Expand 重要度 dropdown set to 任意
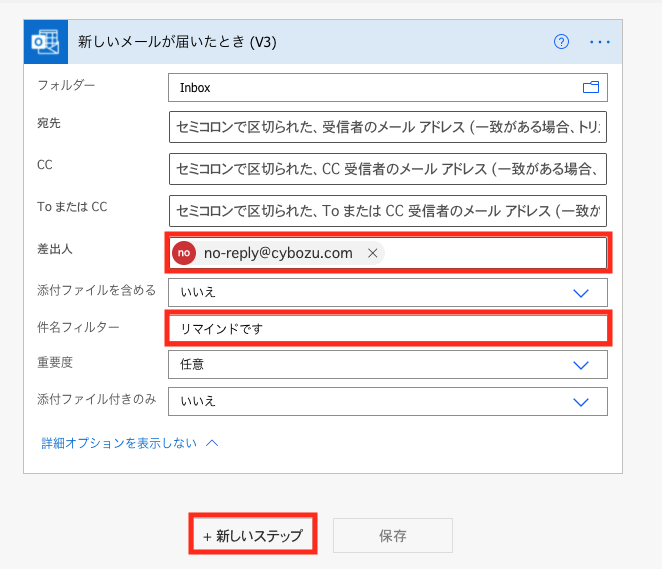The height and width of the screenshot is (569, 662). point(581,365)
